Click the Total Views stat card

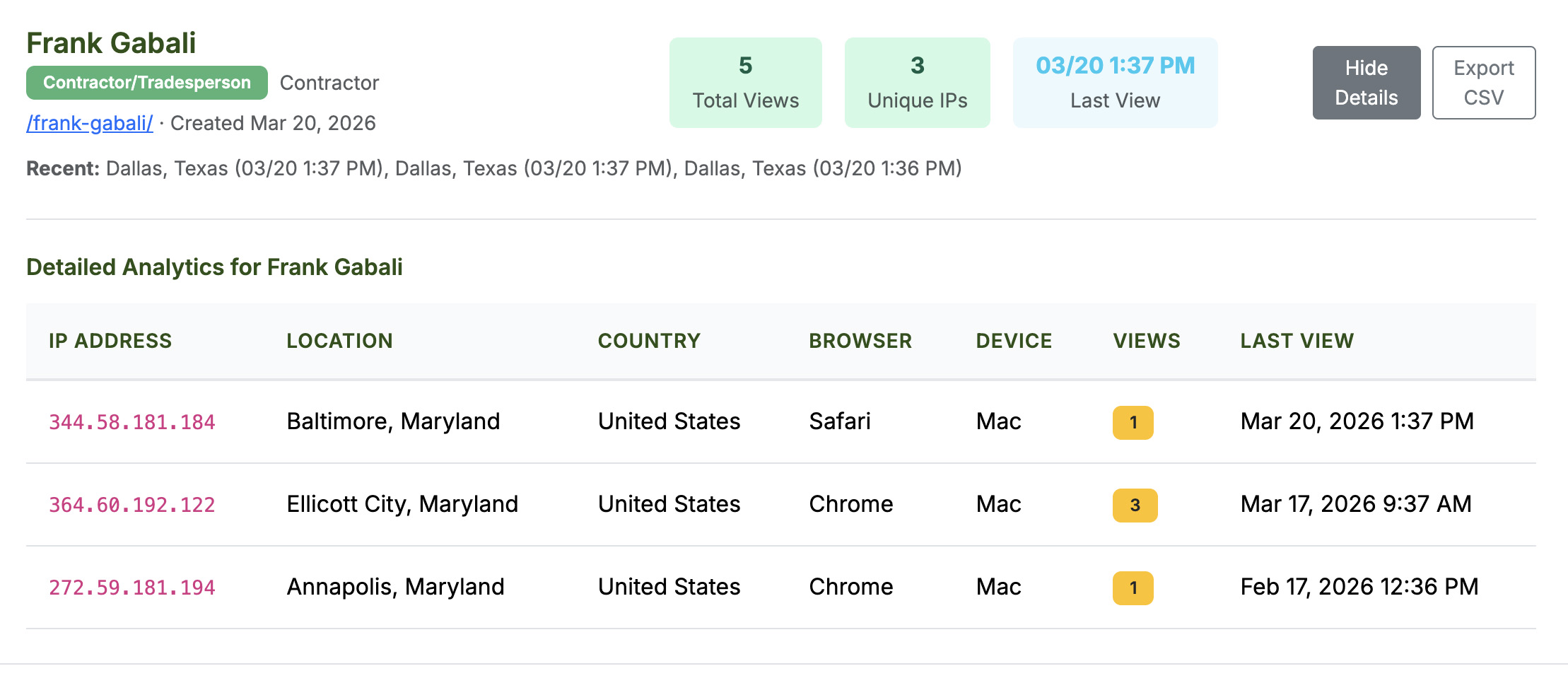pyautogui.click(x=745, y=82)
